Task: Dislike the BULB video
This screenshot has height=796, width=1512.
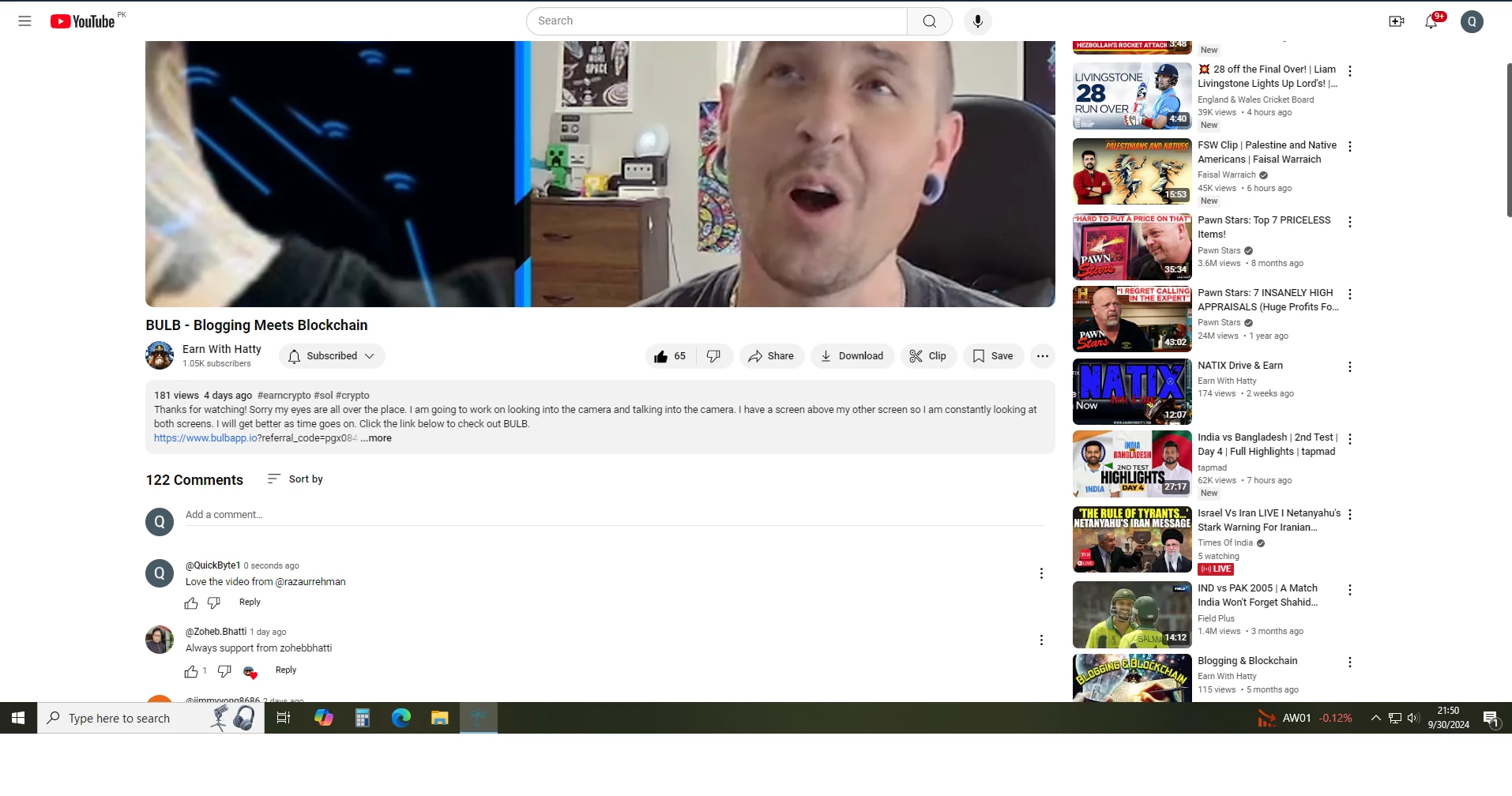Action: click(714, 356)
